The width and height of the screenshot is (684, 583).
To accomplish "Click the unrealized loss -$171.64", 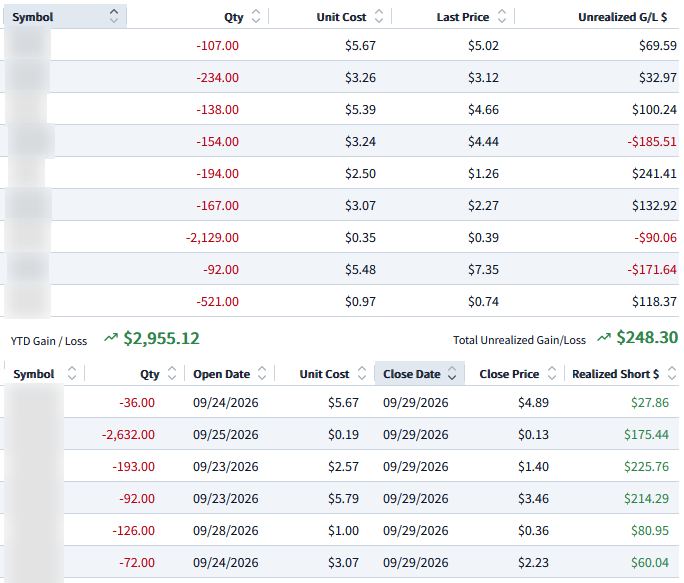I will point(652,270).
